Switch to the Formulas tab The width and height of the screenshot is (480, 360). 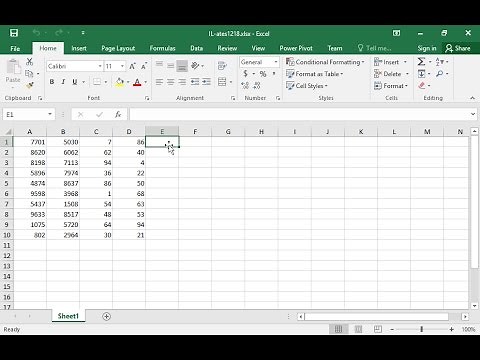coord(162,48)
